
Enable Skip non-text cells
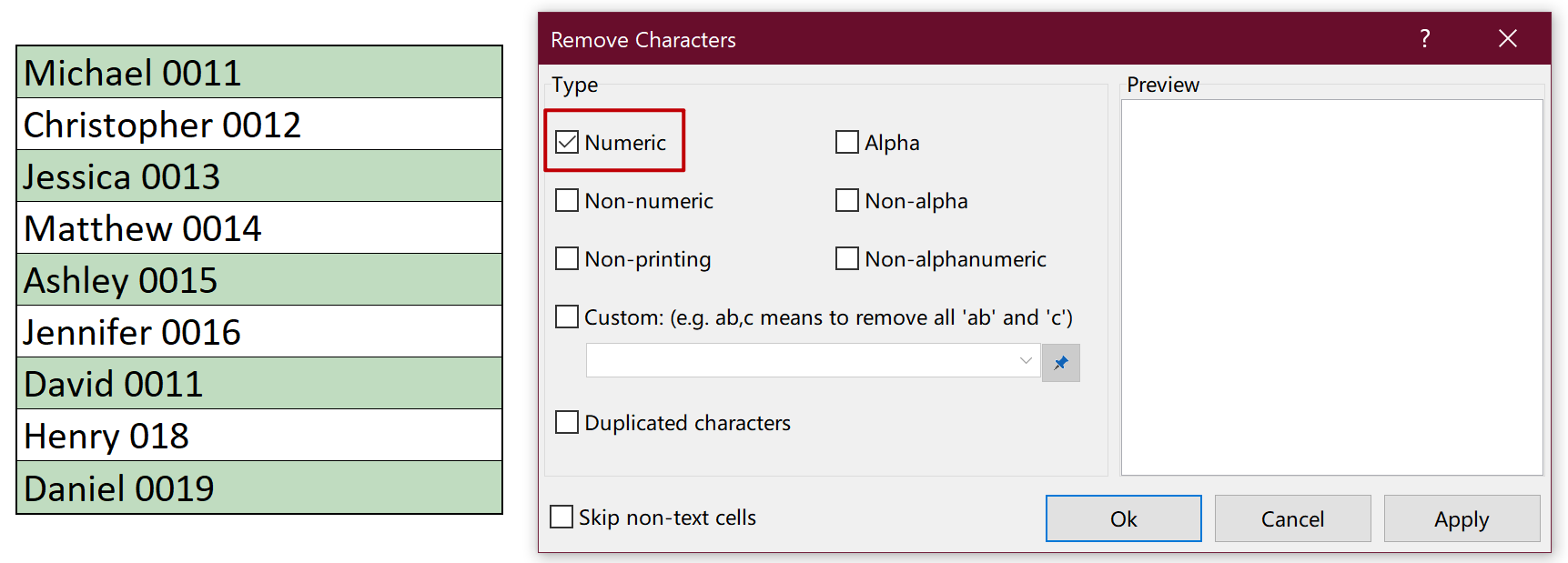(x=562, y=517)
